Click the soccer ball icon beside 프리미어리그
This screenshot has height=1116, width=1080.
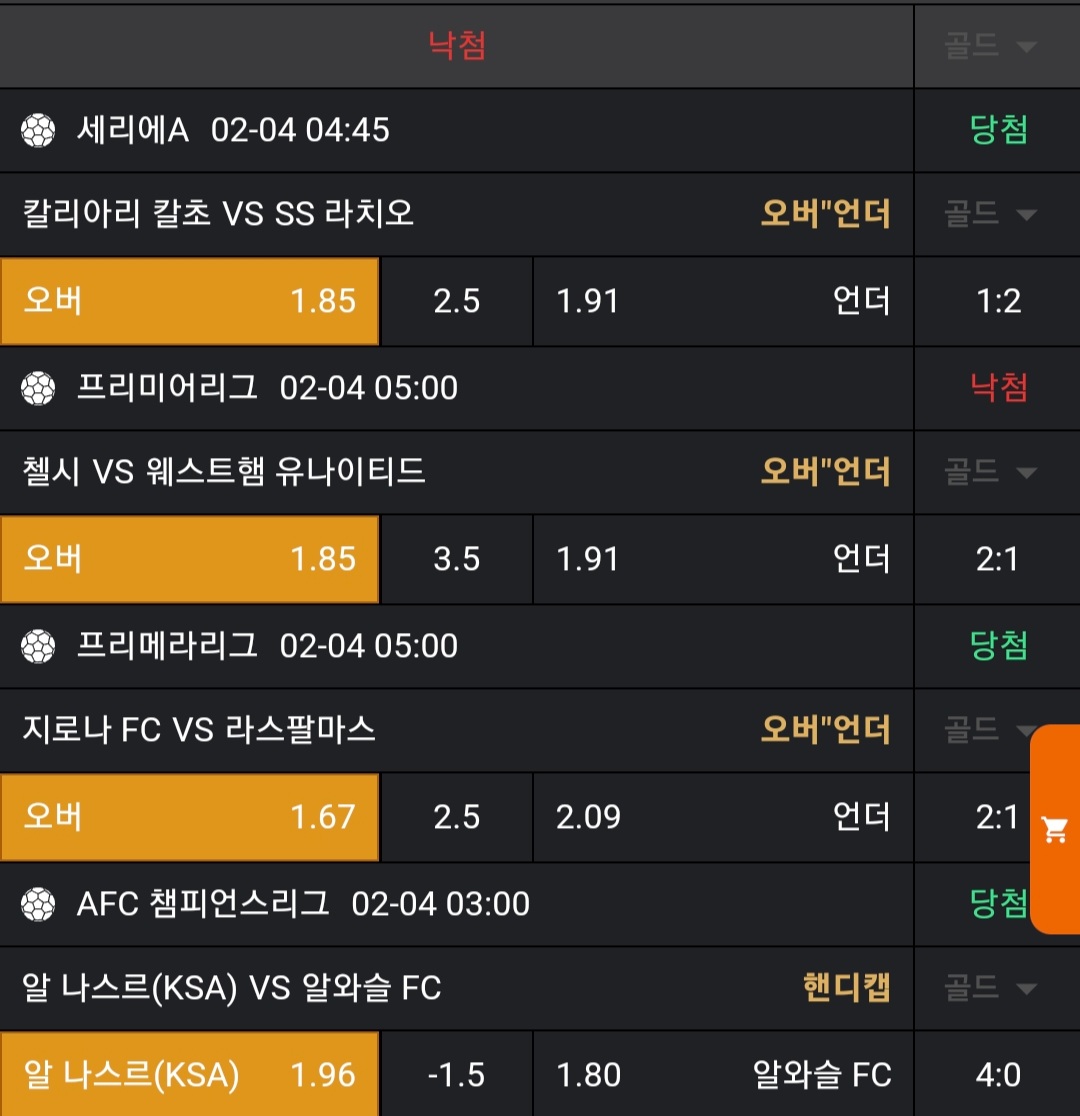[x=38, y=388]
